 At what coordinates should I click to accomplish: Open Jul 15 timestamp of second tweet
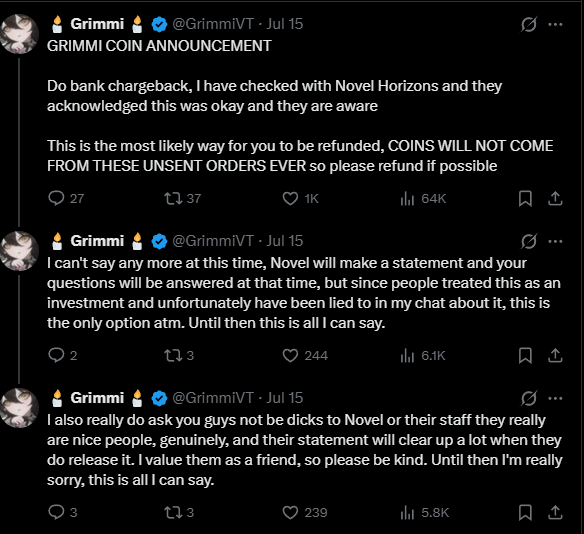[x=285, y=241]
